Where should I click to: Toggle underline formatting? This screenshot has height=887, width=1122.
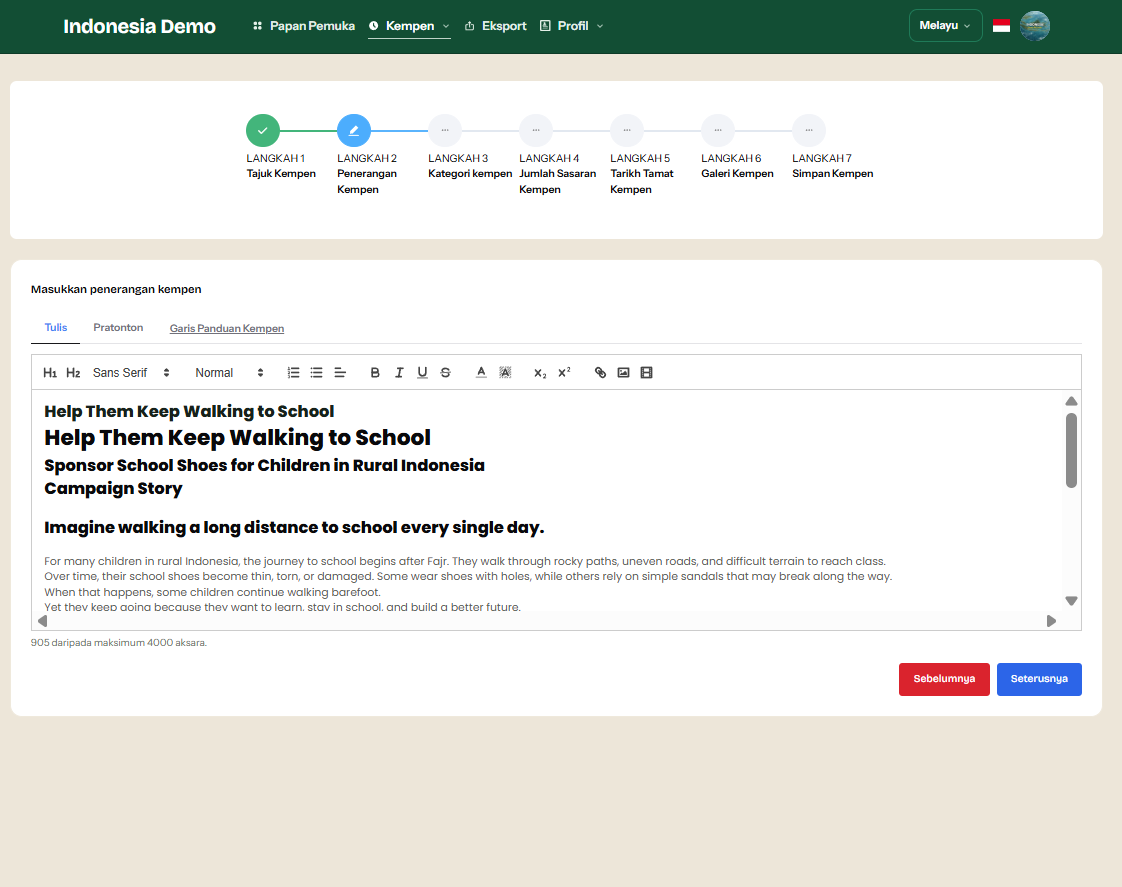(x=422, y=373)
